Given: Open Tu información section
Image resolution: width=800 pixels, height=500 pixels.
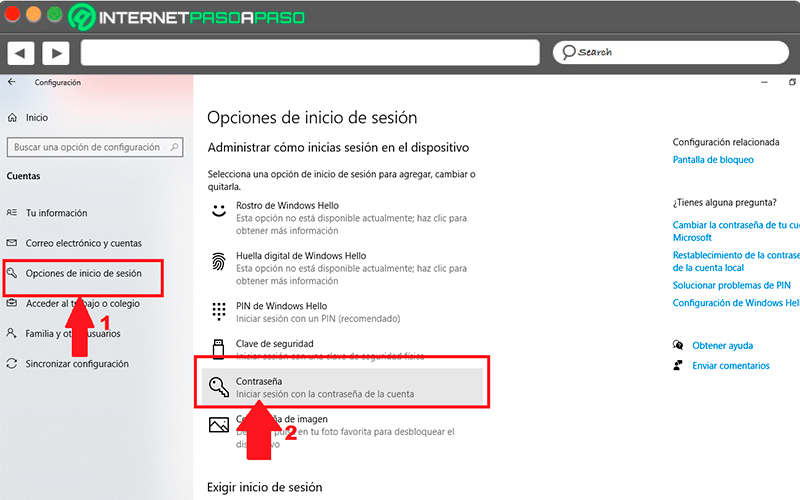Looking at the screenshot, I should [57, 213].
